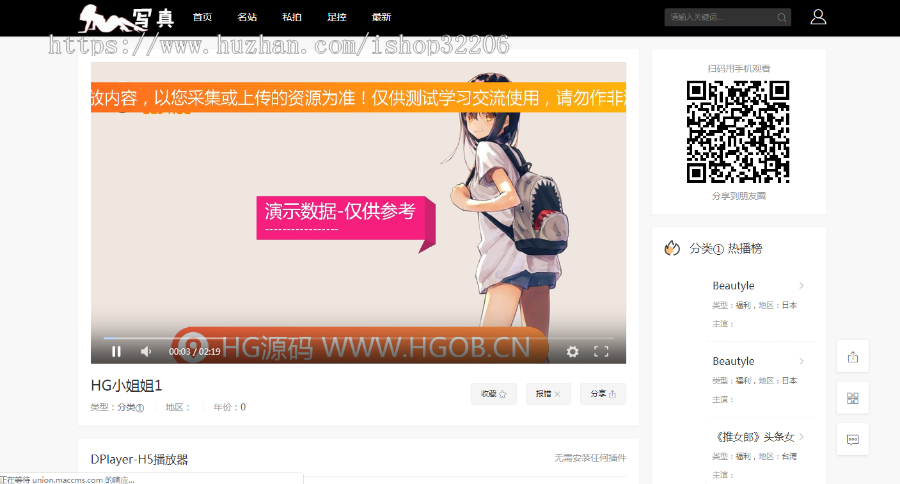Open video player settings gear
900x484 pixels.
pos(572,351)
